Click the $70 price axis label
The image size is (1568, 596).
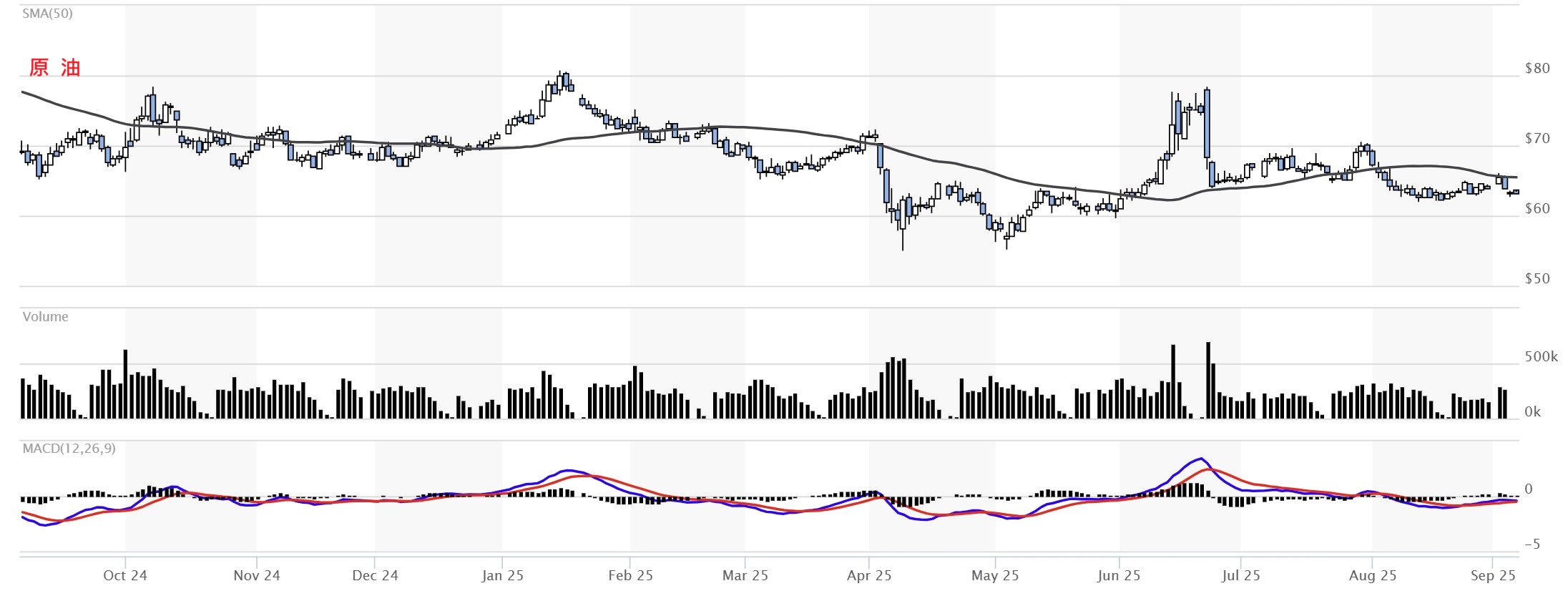(x=1537, y=139)
